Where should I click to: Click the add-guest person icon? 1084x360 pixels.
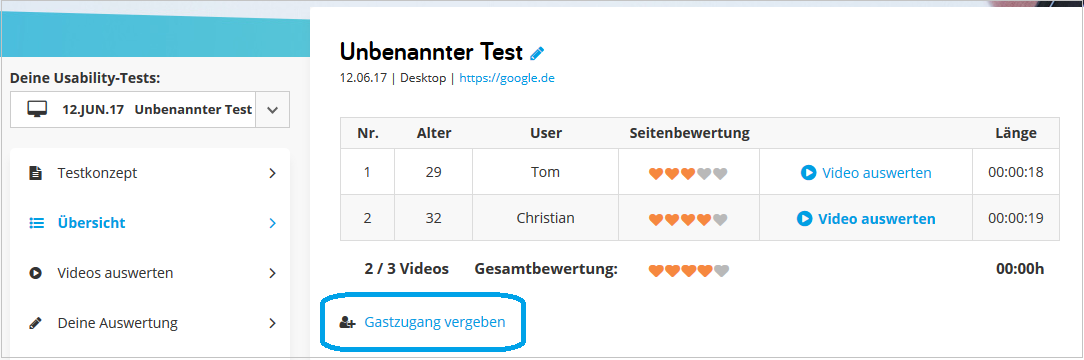point(347,322)
